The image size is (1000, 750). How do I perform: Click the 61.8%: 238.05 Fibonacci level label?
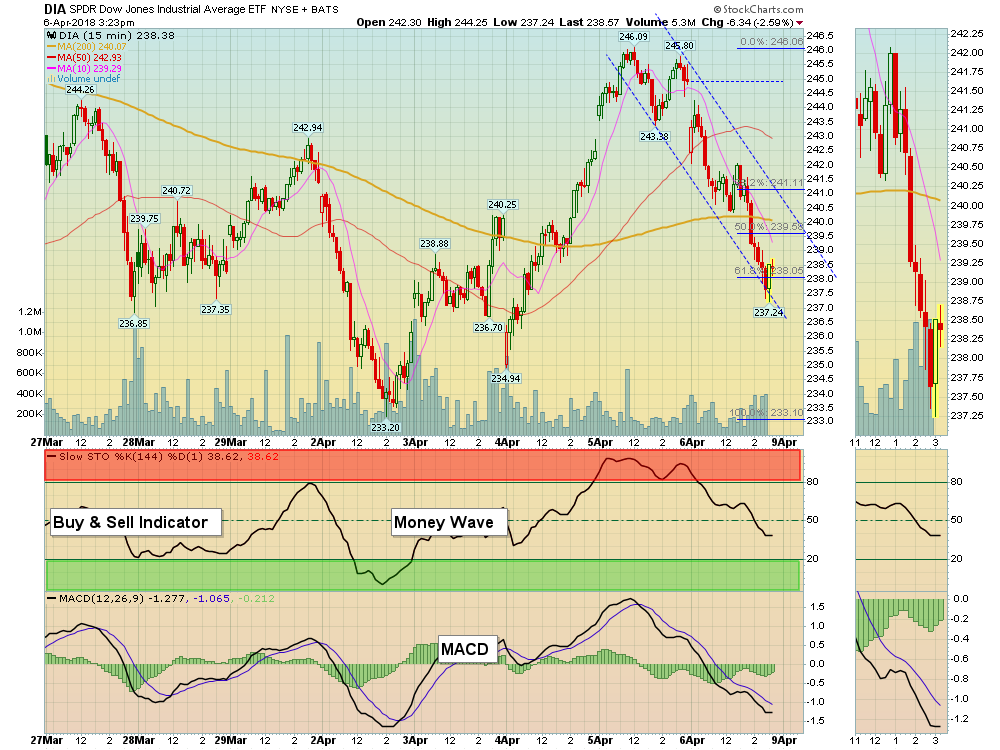tap(769, 271)
